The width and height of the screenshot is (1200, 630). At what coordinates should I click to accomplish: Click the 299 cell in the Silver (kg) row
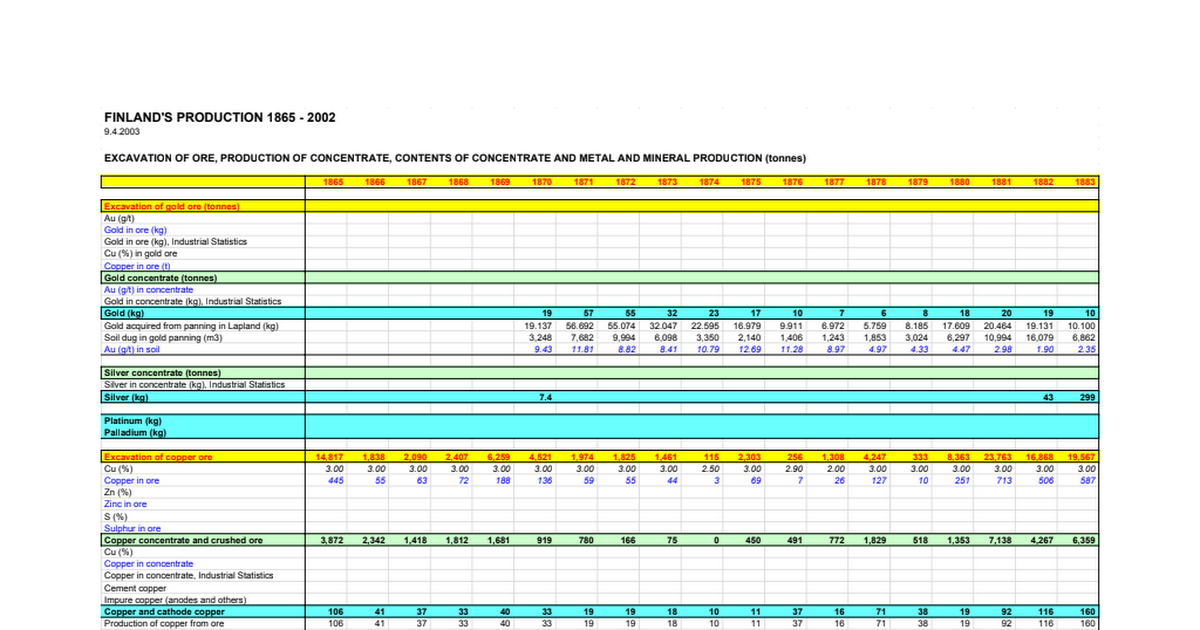1088,397
